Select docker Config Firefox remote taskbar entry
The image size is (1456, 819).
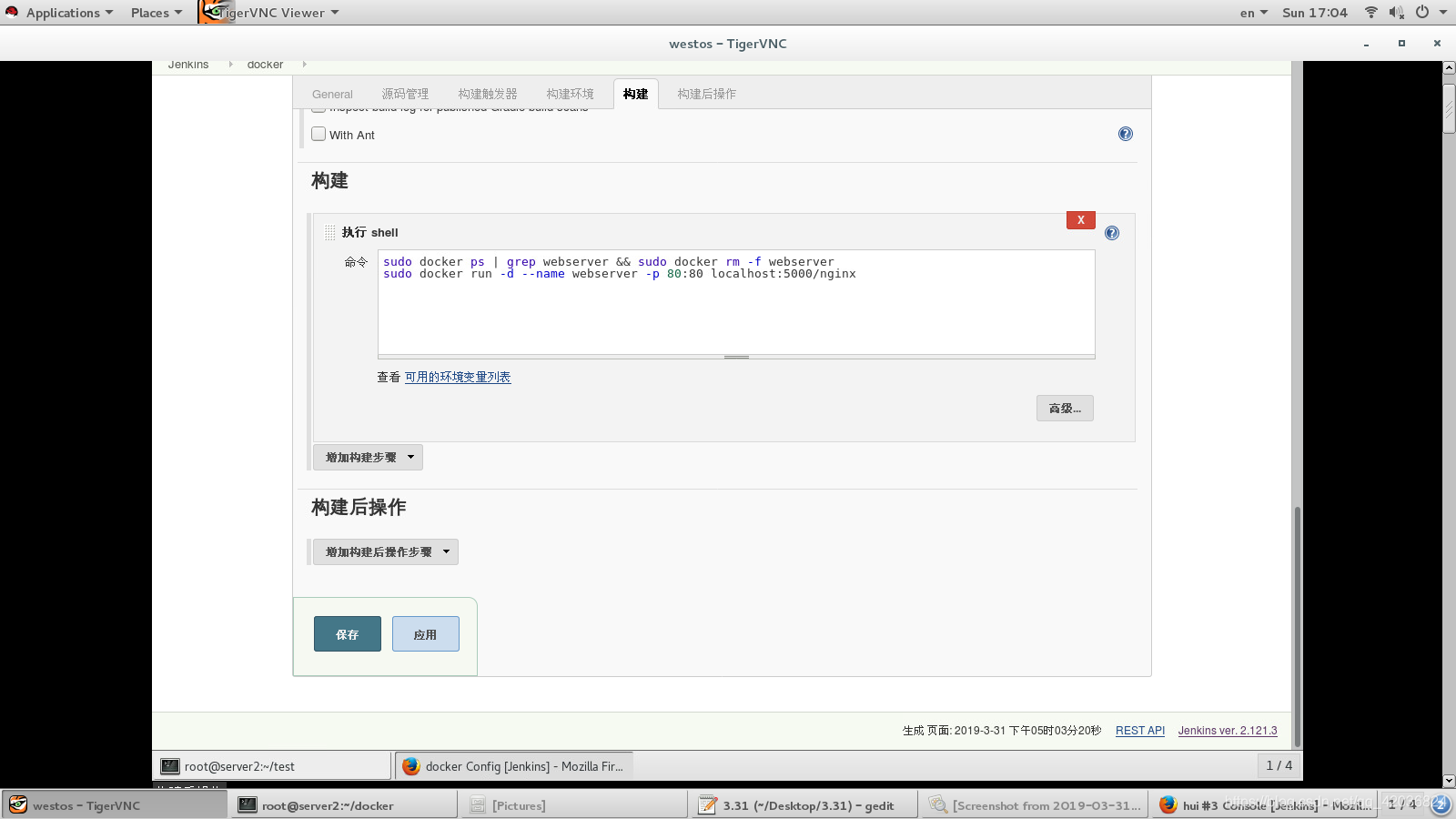click(x=514, y=766)
